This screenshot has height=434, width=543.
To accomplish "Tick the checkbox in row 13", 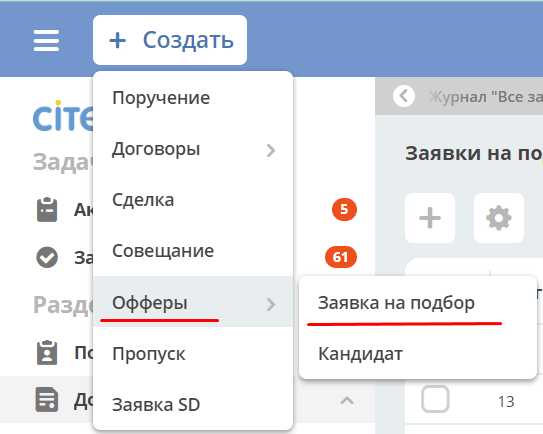I will 435,399.
